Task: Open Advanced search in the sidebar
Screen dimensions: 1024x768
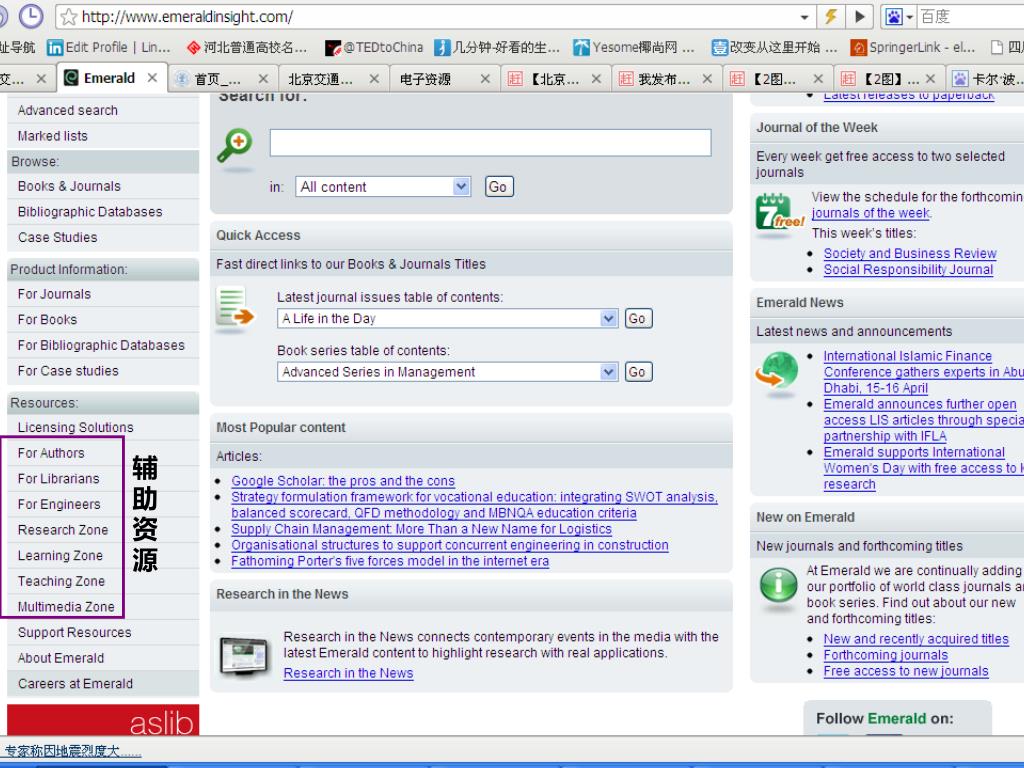Action: click(x=68, y=110)
